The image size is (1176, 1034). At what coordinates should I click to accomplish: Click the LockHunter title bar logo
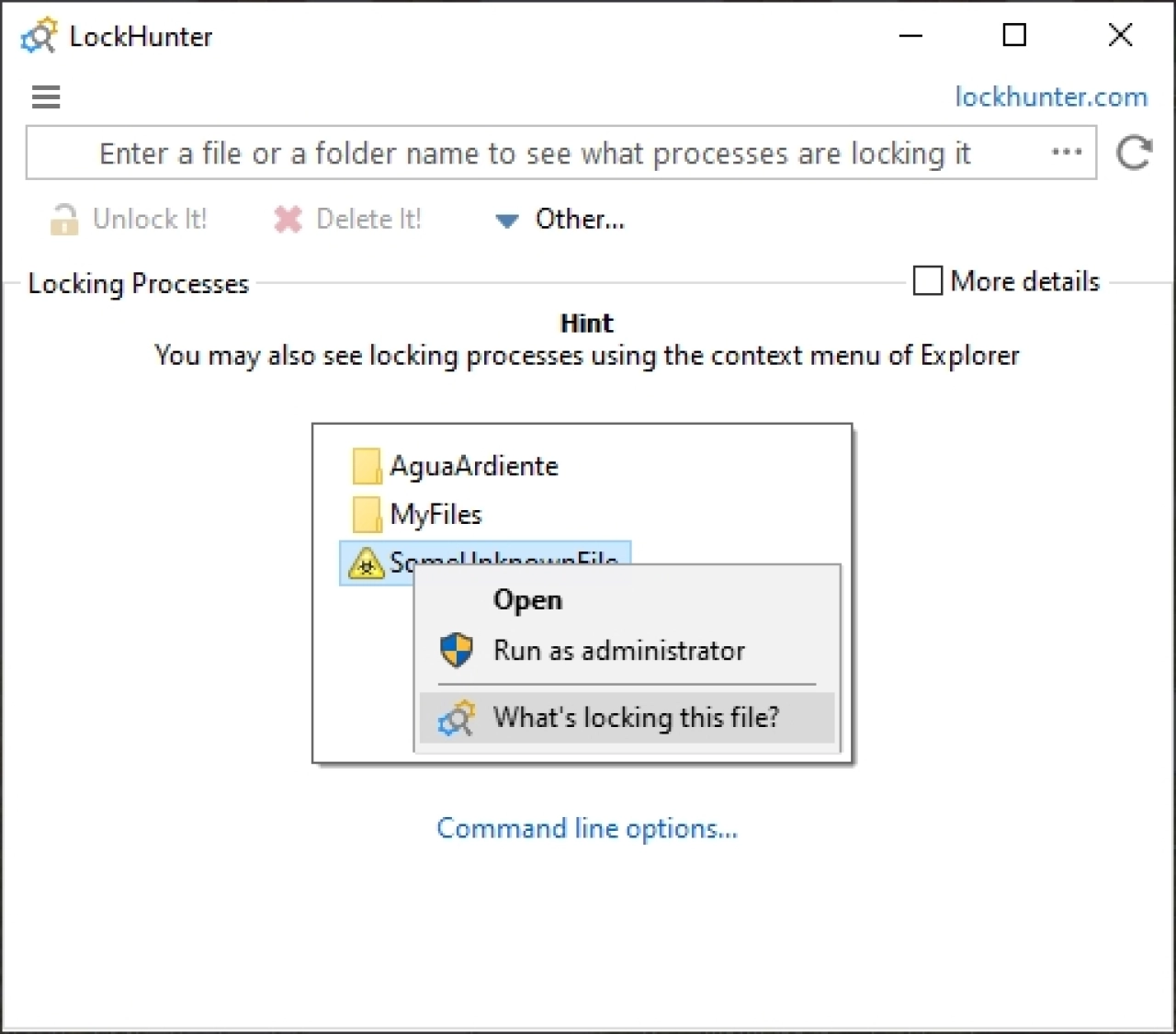coord(40,36)
